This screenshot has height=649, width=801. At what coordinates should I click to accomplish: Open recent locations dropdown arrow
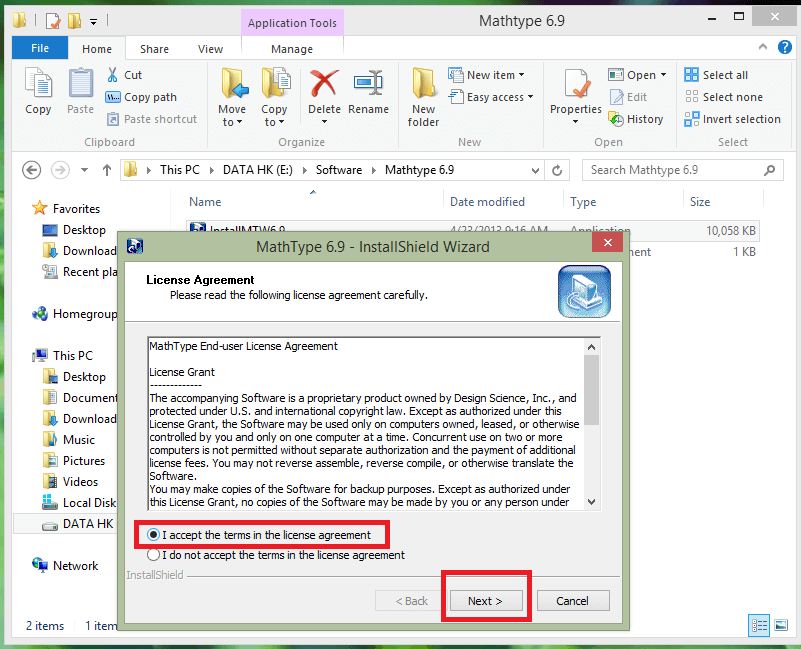pyautogui.click(x=84, y=170)
